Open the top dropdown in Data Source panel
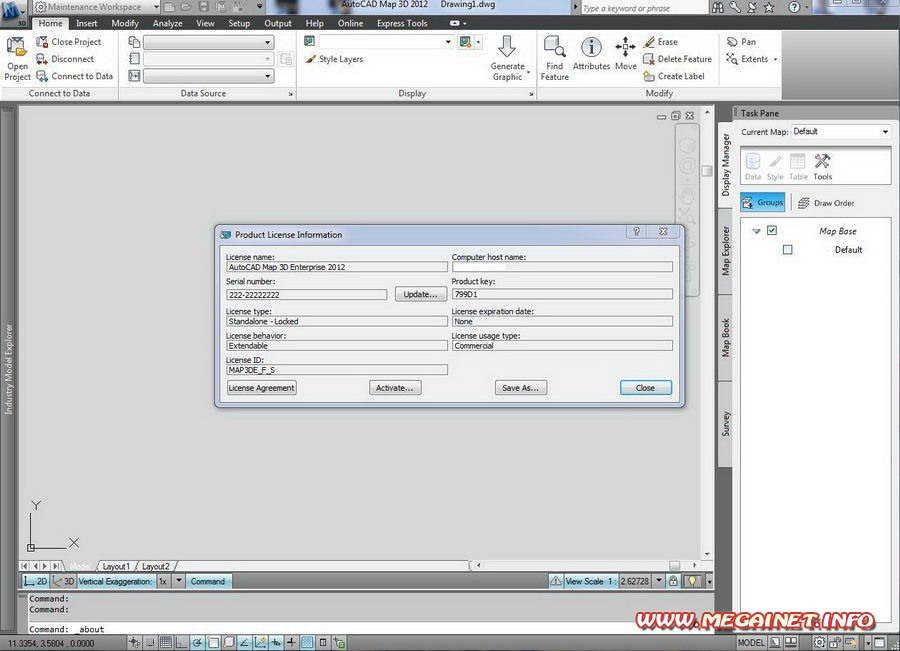The height and width of the screenshot is (651, 900). [x=208, y=42]
